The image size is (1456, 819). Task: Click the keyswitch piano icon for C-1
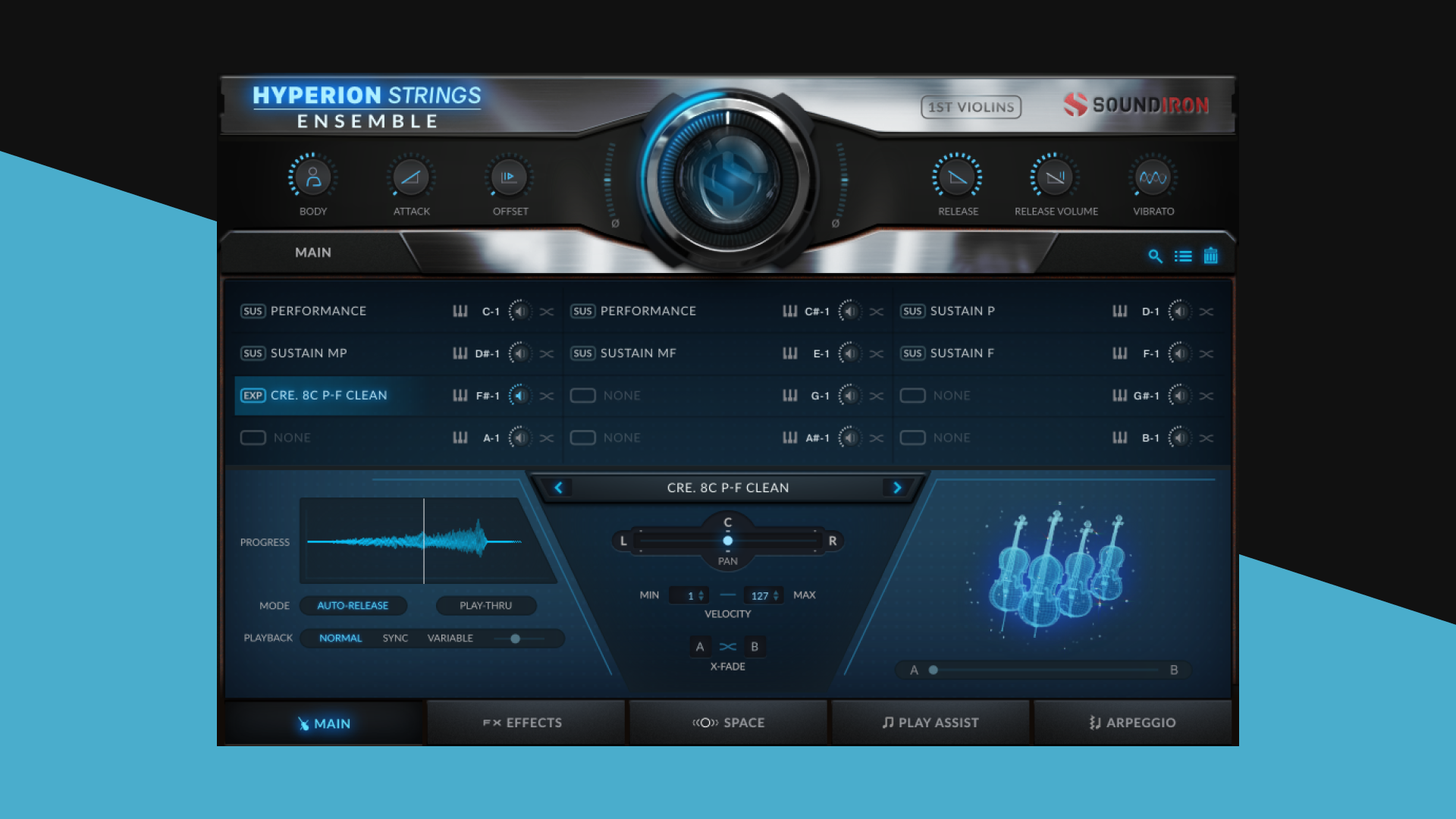click(x=460, y=311)
